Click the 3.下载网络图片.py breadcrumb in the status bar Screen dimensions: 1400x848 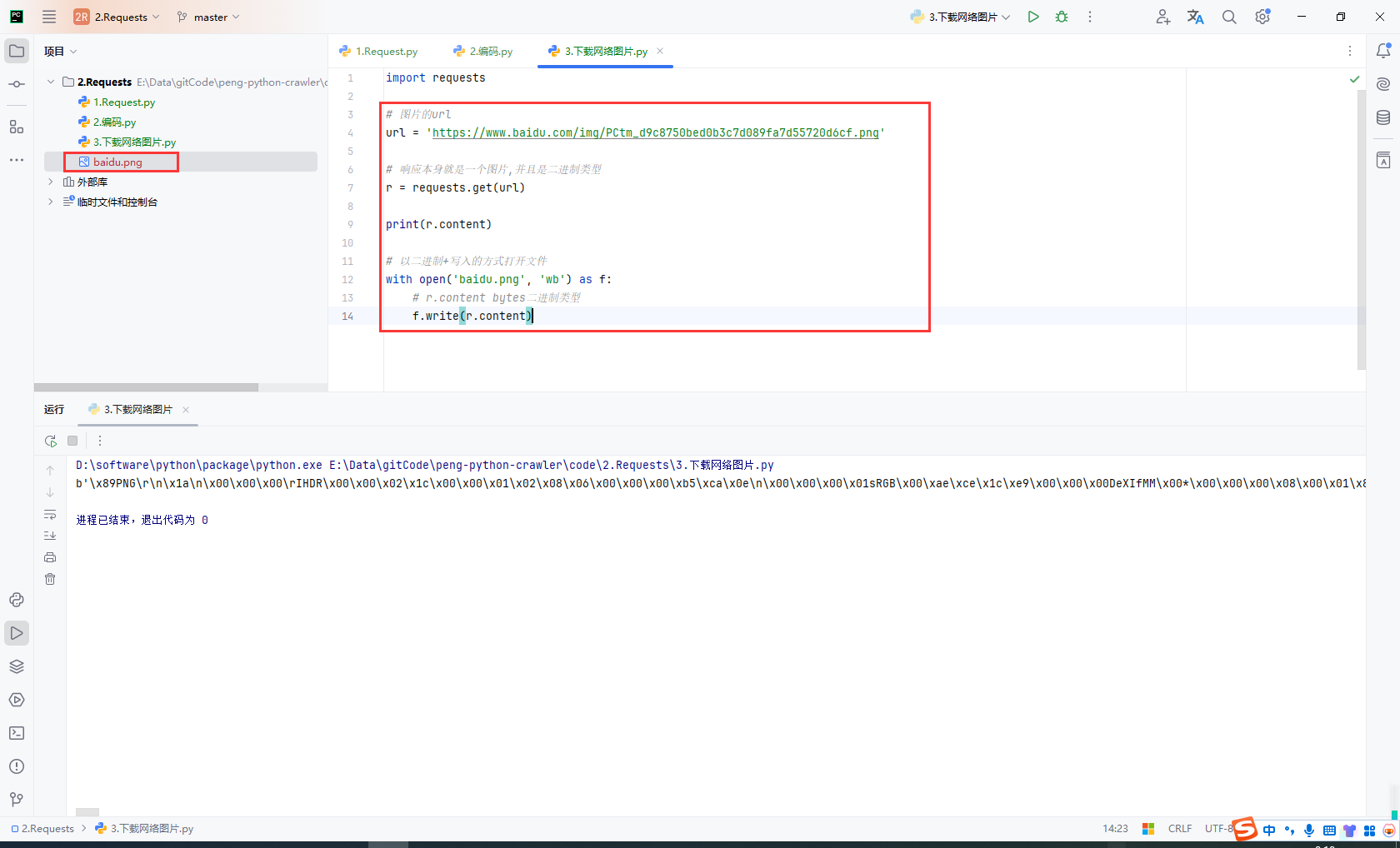click(x=144, y=829)
